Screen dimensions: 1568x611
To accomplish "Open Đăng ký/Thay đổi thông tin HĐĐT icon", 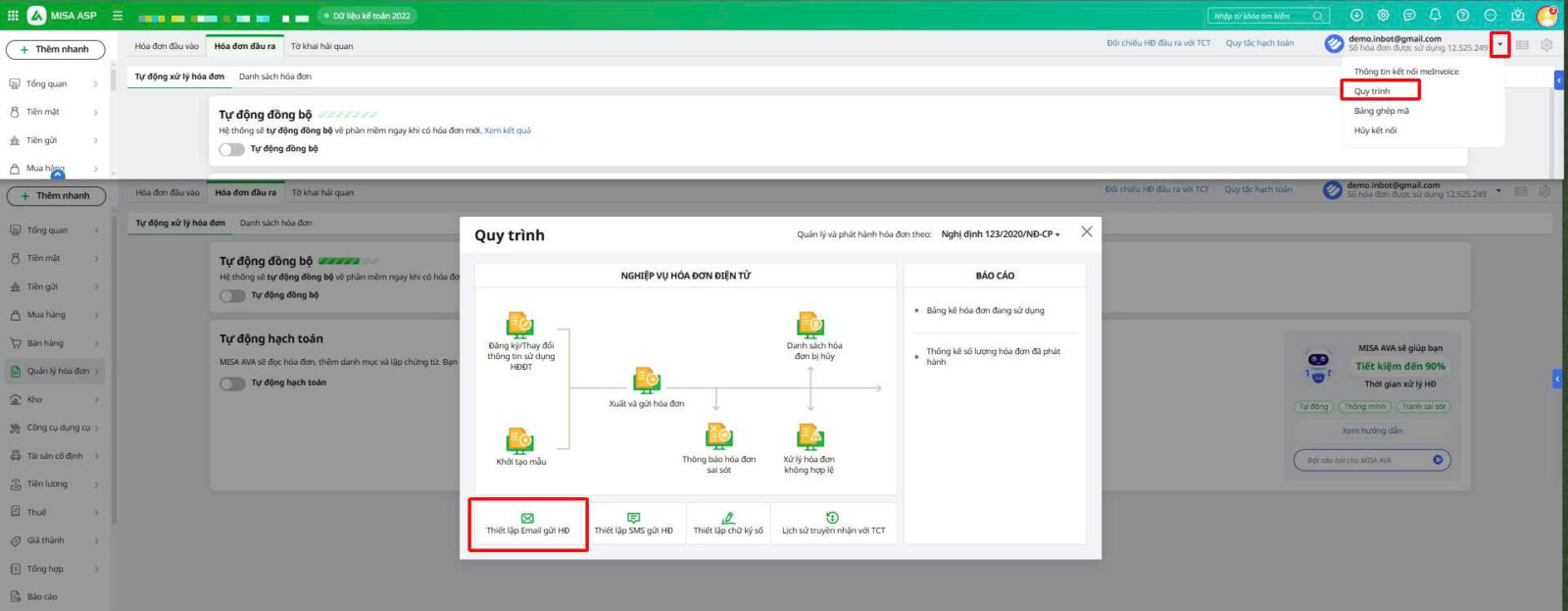I will (519, 324).
